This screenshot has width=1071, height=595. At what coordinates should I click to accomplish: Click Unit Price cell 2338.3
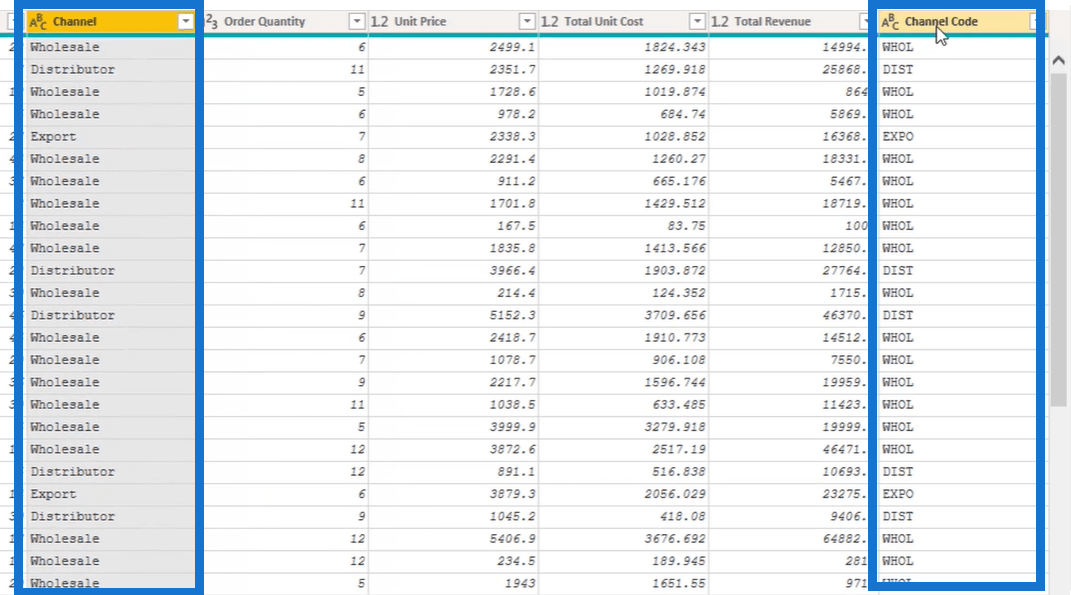tap(454, 137)
